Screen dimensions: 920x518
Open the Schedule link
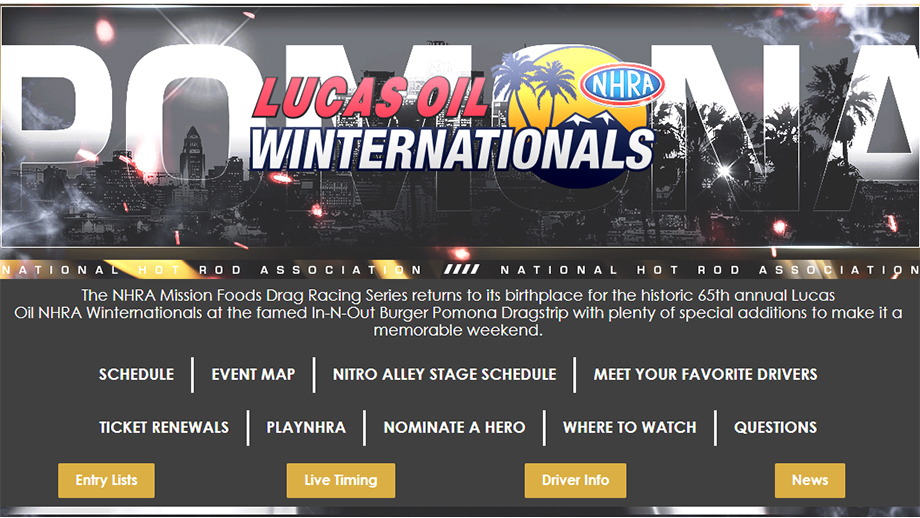tap(136, 374)
